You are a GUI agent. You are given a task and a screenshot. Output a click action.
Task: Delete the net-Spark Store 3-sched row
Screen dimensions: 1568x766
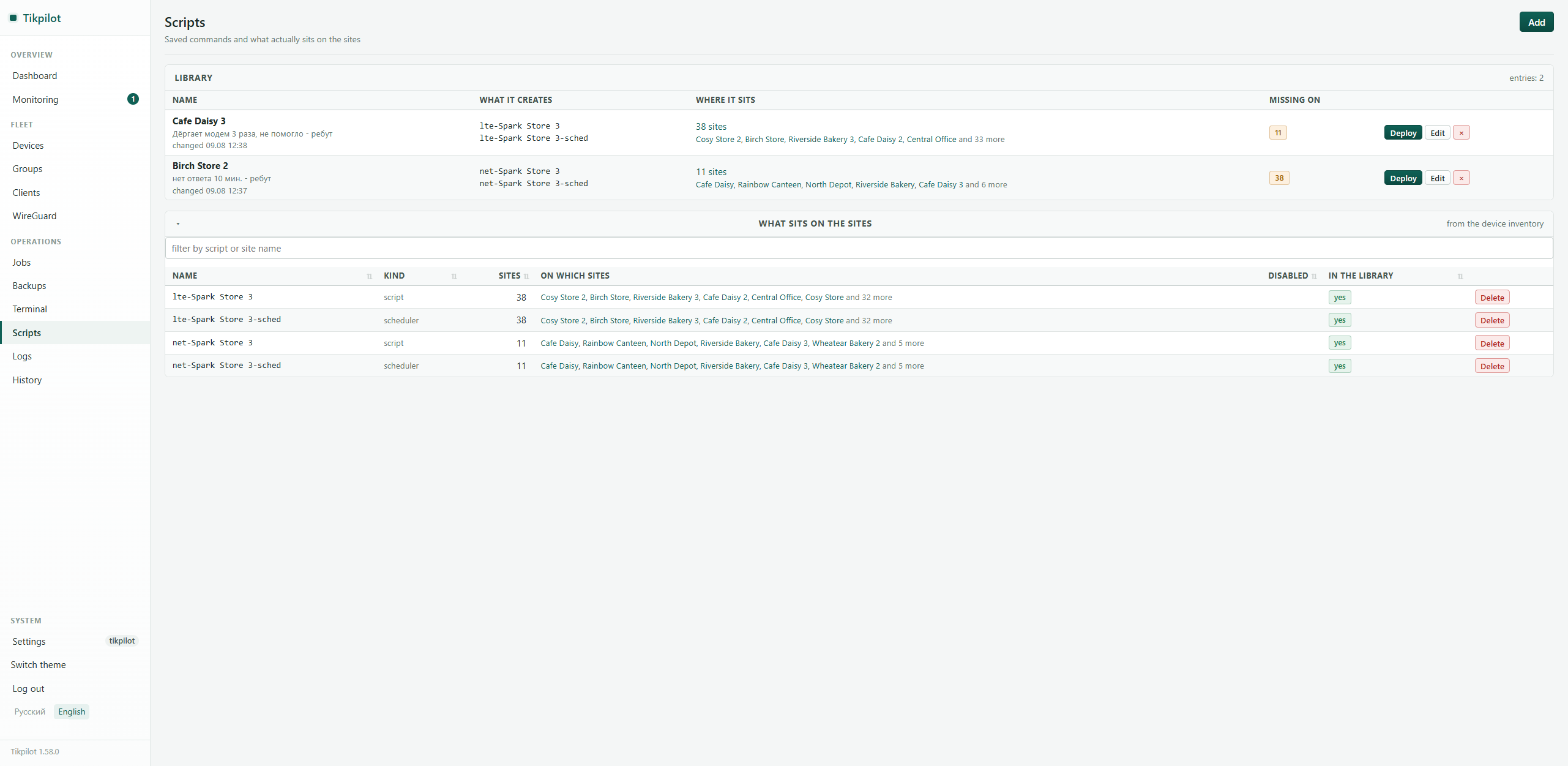point(1492,366)
